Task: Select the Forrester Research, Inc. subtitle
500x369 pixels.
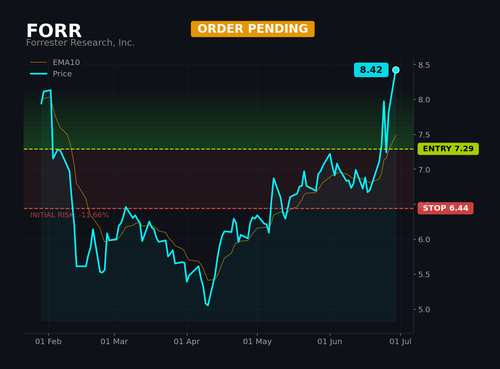Action: click(80, 43)
